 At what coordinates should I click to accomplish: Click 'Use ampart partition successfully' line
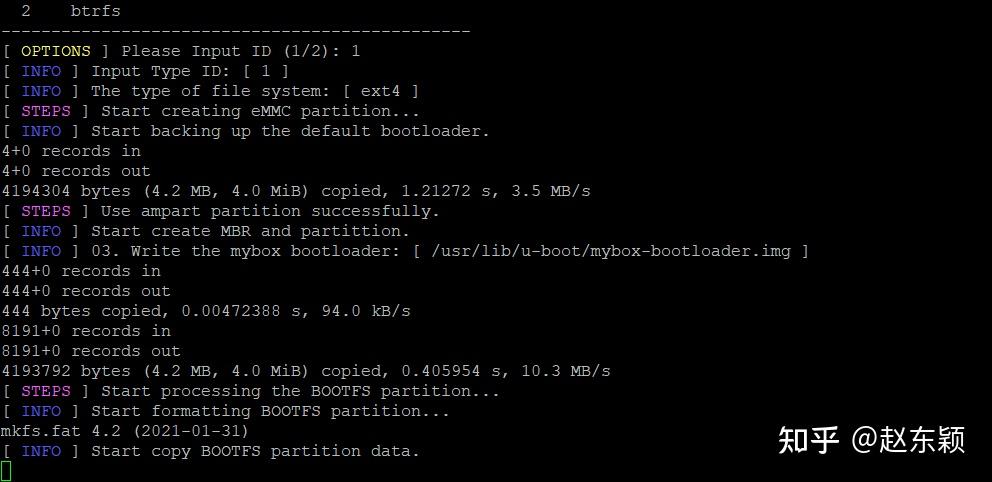pyautogui.click(x=221, y=211)
